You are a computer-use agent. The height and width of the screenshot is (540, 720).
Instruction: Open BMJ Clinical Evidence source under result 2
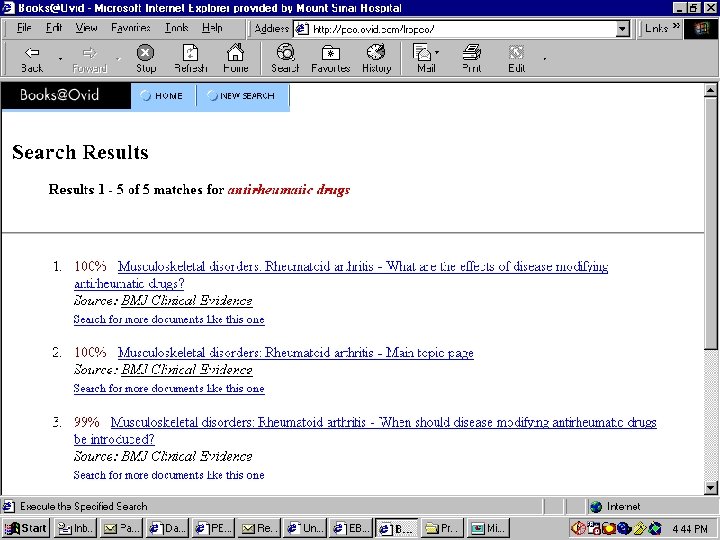pyautogui.click(x=186, y=370)
